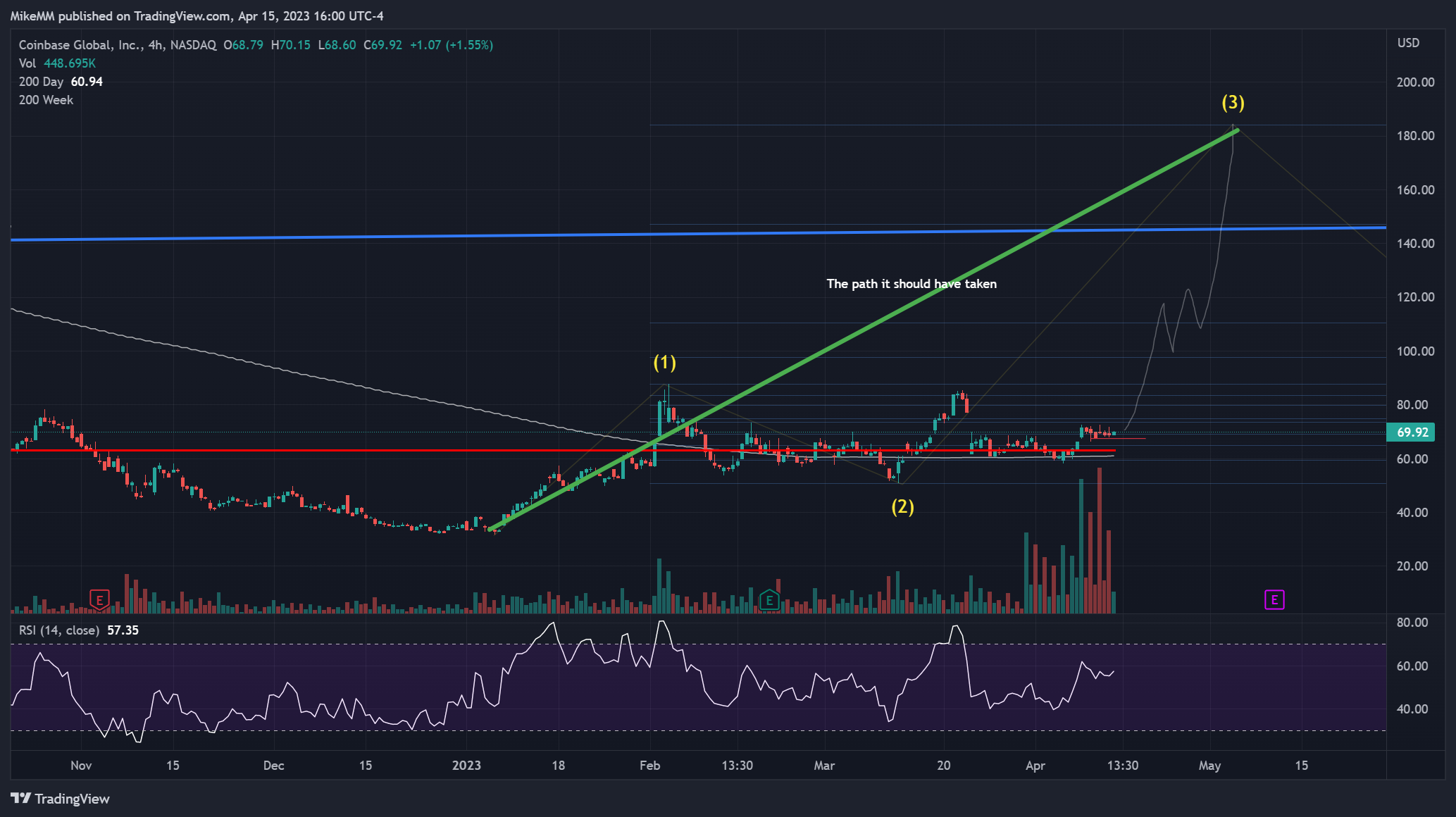Click the RSI 80.00 axis label
The height and width of the screenshot is (817, 1456).
1412,623
